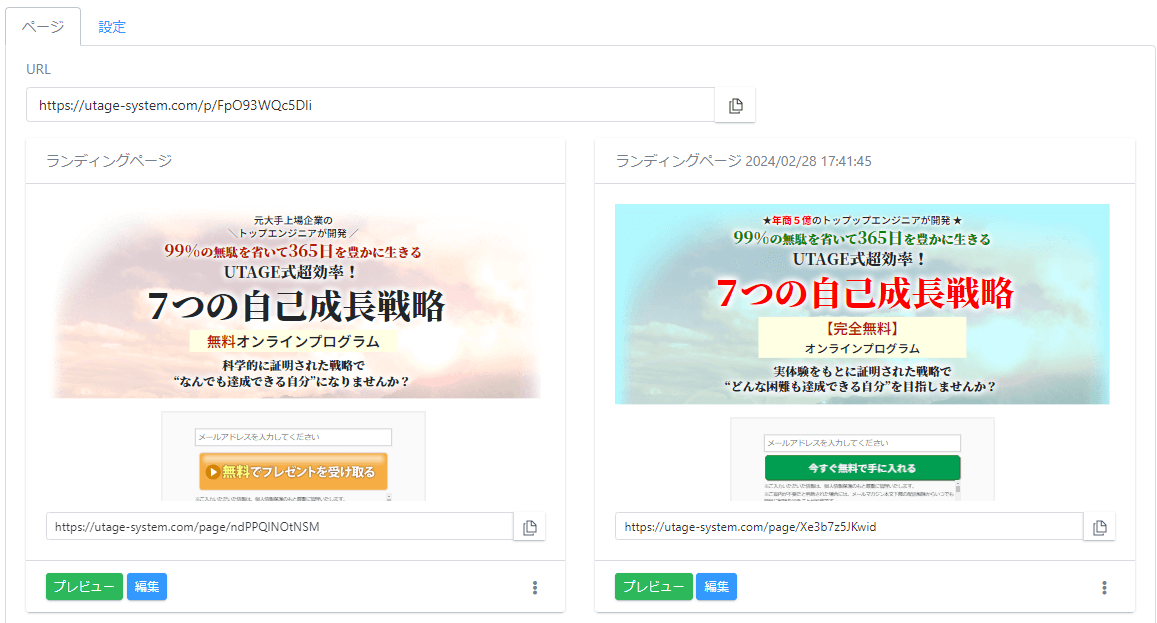Open three-dot menu on the left landing page card
The height and width of the screenshot is (623, 1157).
pyautogui.click(x=535, y=588)
